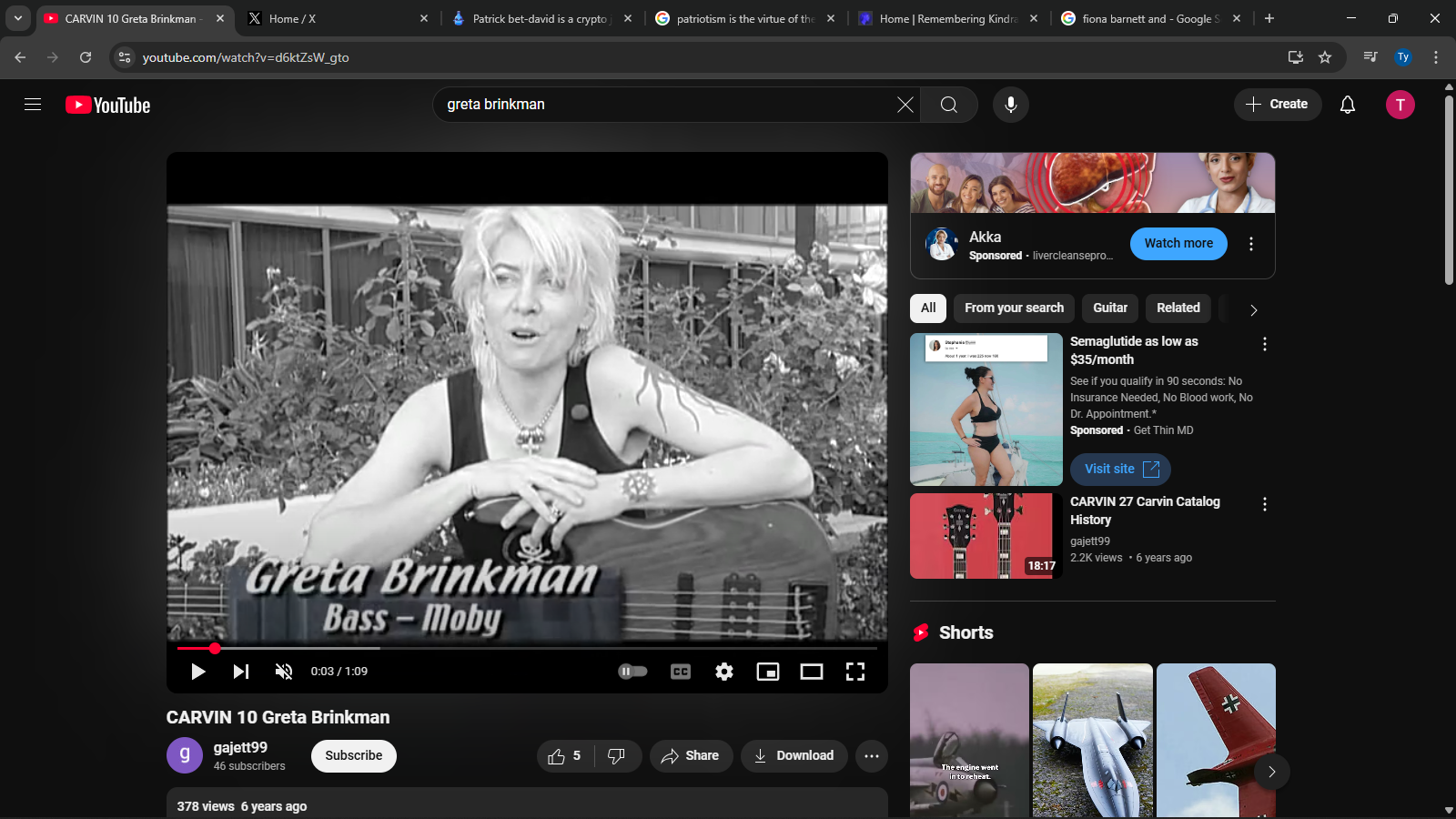1456x819 pixels.
Task: Start voice search with the microphone
Action: point(1011,105)
